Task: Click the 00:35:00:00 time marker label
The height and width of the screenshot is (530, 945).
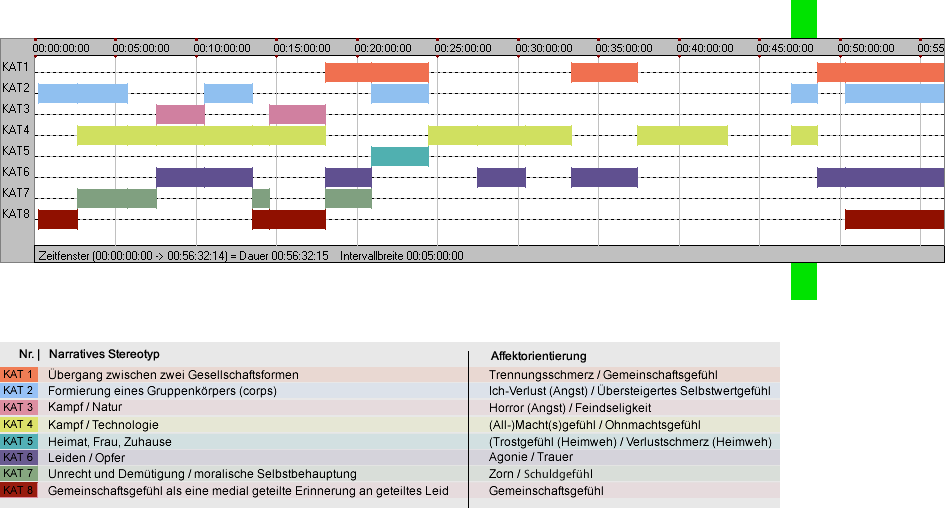Action: [x=624, y=48]
